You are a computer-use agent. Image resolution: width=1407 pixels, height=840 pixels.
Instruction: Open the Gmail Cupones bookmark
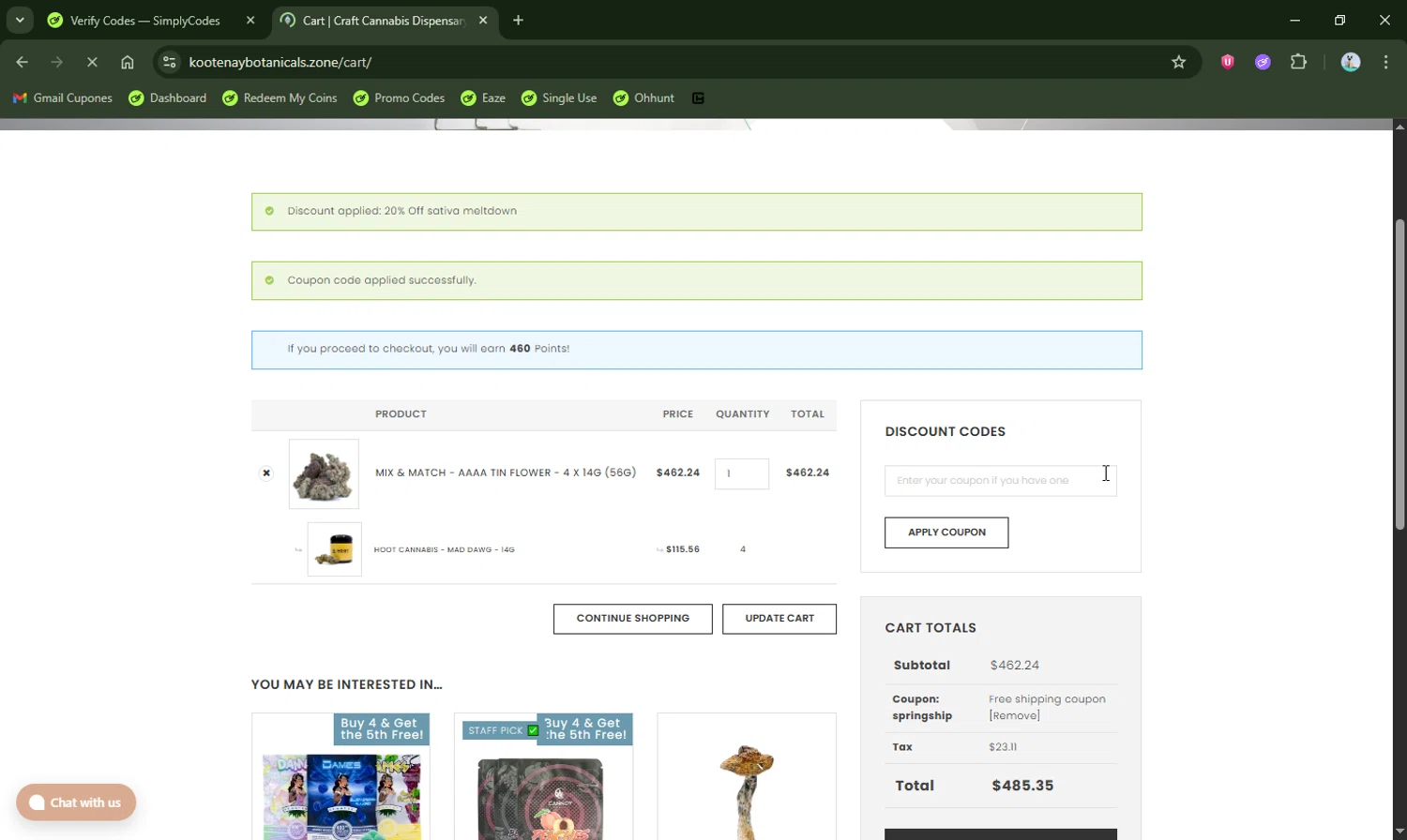coord(63,97)
